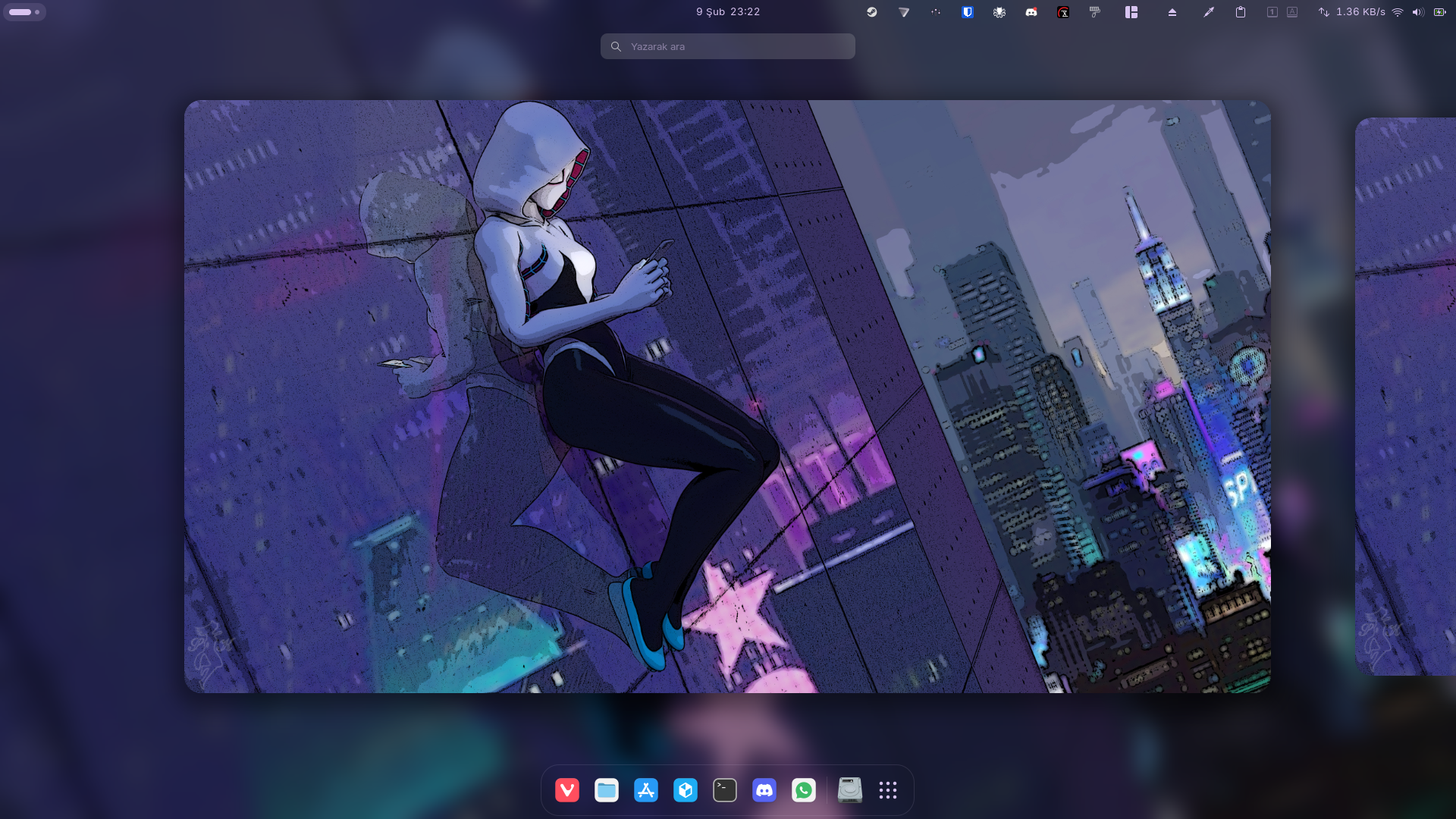This screenshot has height=819, width=1456.
Task: Launch the blue software store dock icon
Action: click(x=646, y=790)
